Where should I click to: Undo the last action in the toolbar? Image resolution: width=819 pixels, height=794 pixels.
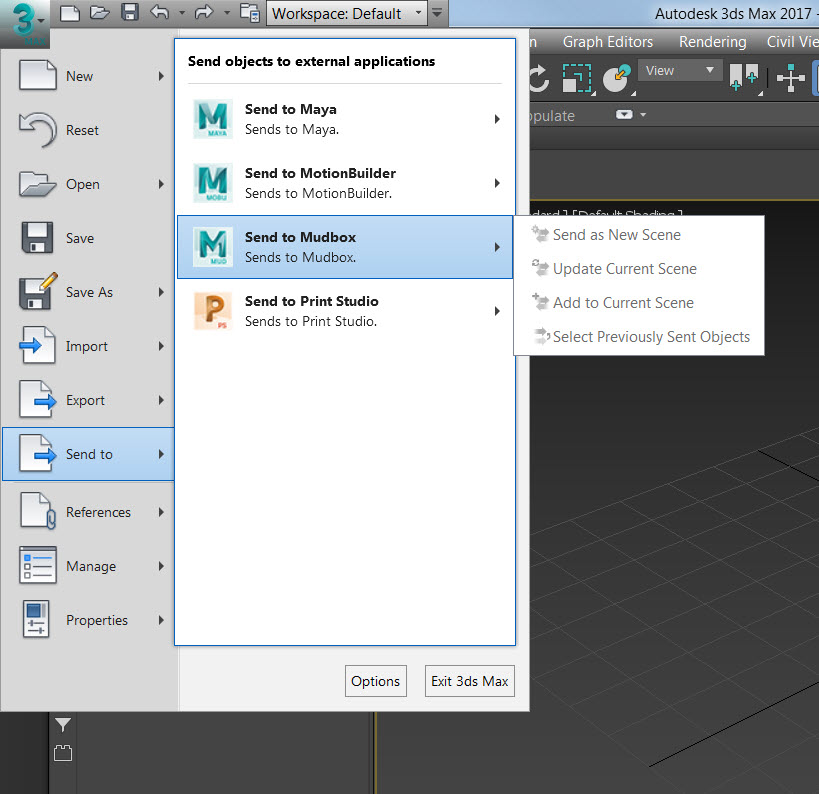[x=159, y=12]
